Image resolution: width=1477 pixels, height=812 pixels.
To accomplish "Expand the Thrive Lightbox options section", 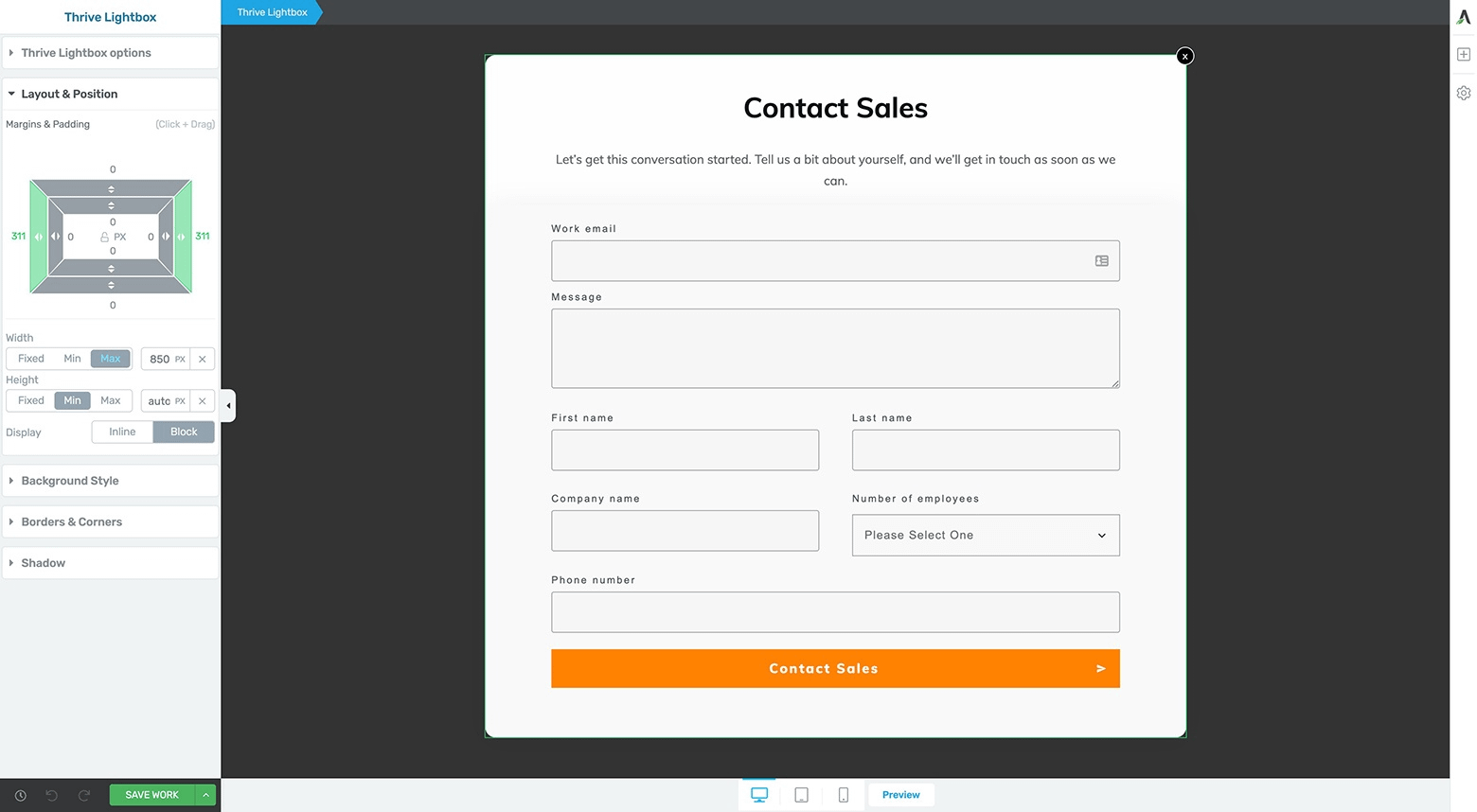I will 86,52.
